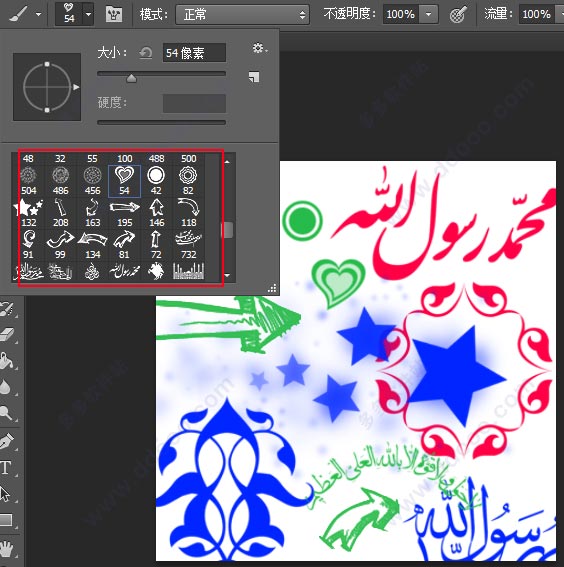The image size is (564, 567).
Task: Select the sketch arrow brush labeled 208
Action: tap(60, 213)
